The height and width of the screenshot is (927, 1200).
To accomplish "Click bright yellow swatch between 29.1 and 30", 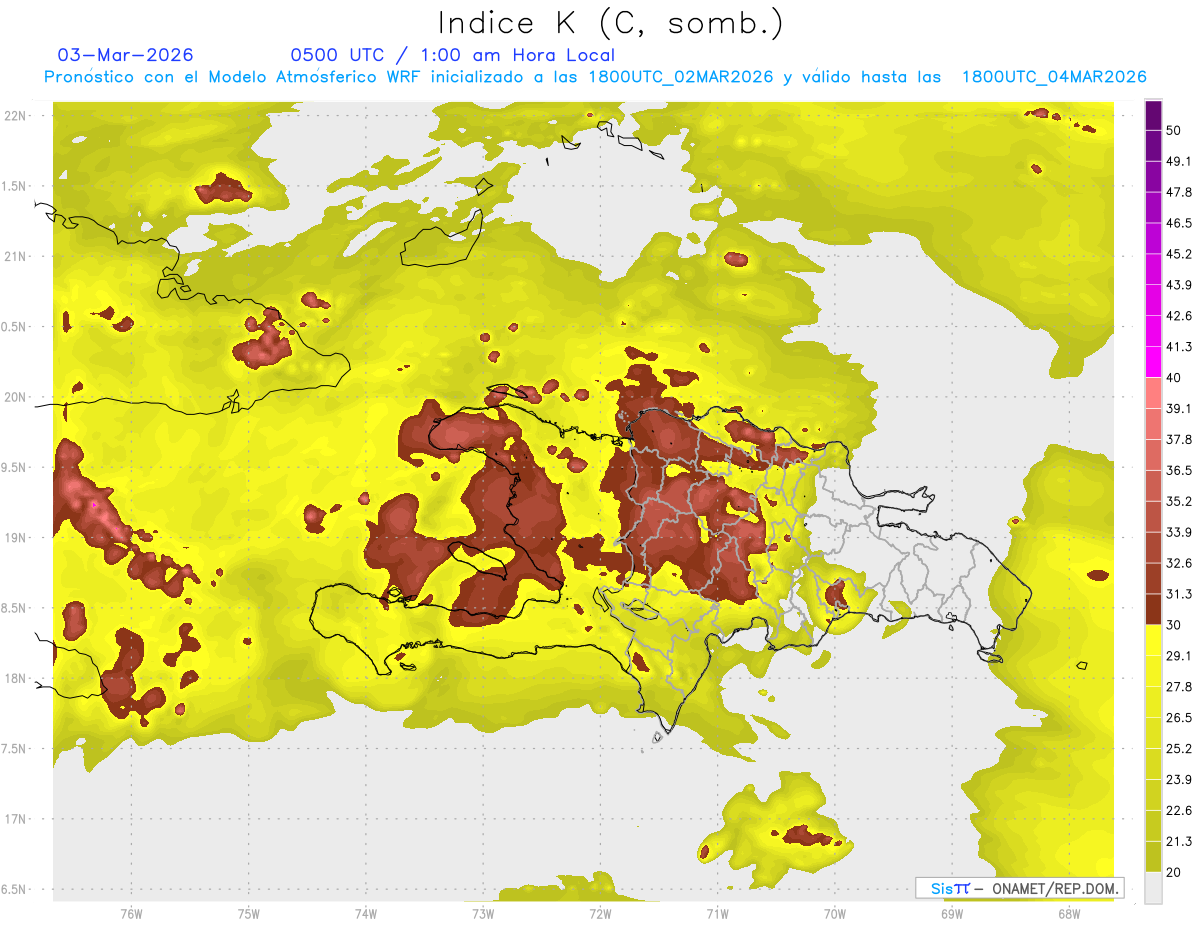I will [x=1153, y=641].
